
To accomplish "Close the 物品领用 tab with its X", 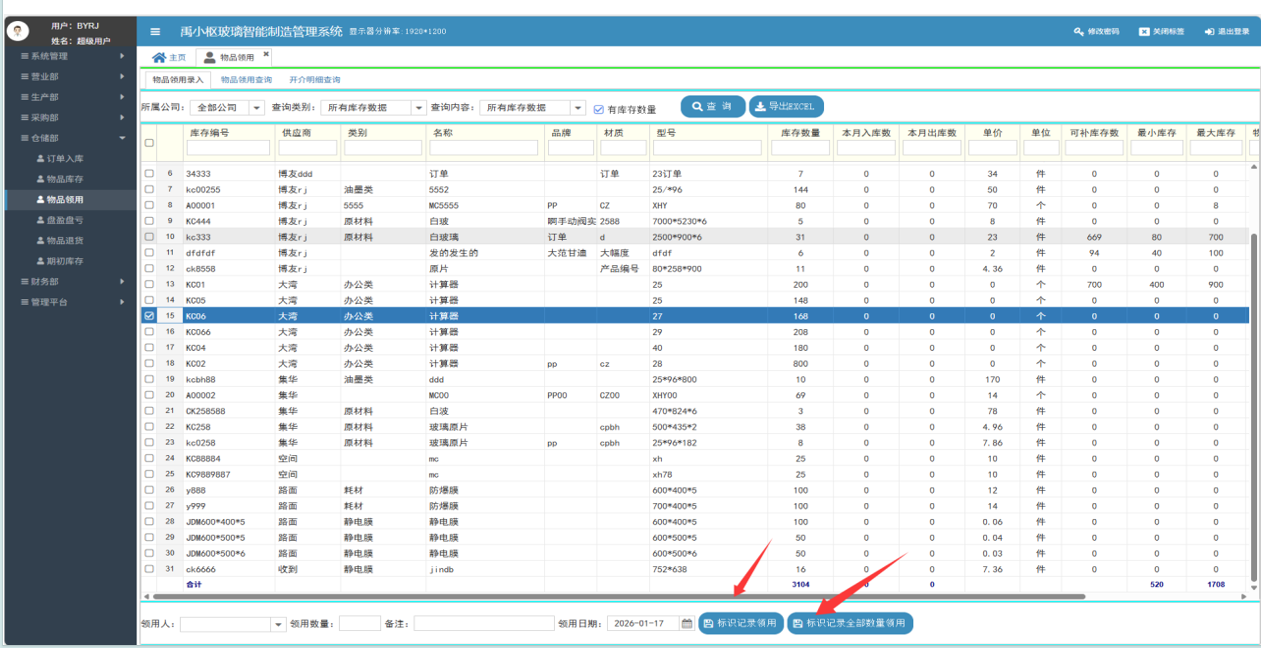I will pyautogui.click(x=266, y=54).
